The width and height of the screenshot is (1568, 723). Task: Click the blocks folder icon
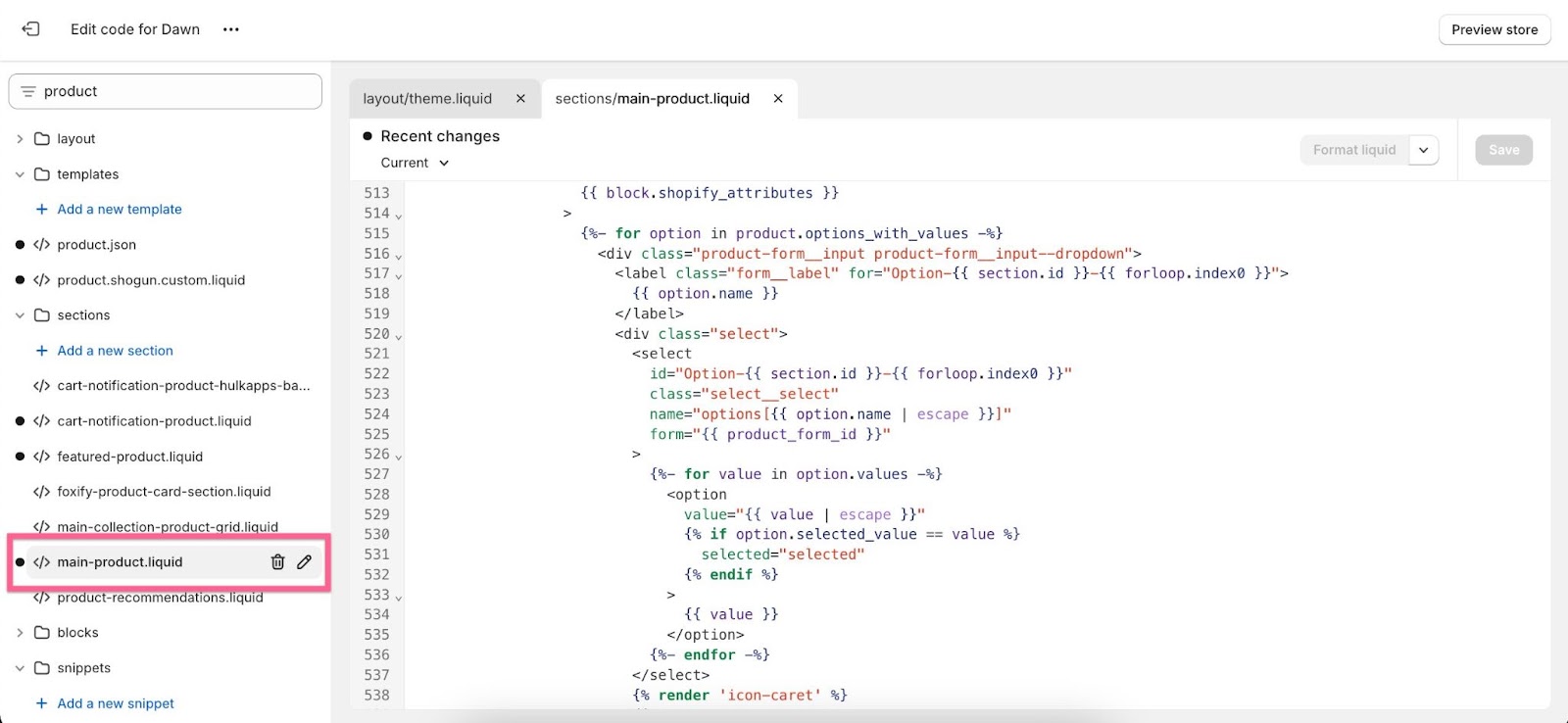pyautogui.click(x=42, y=633)
